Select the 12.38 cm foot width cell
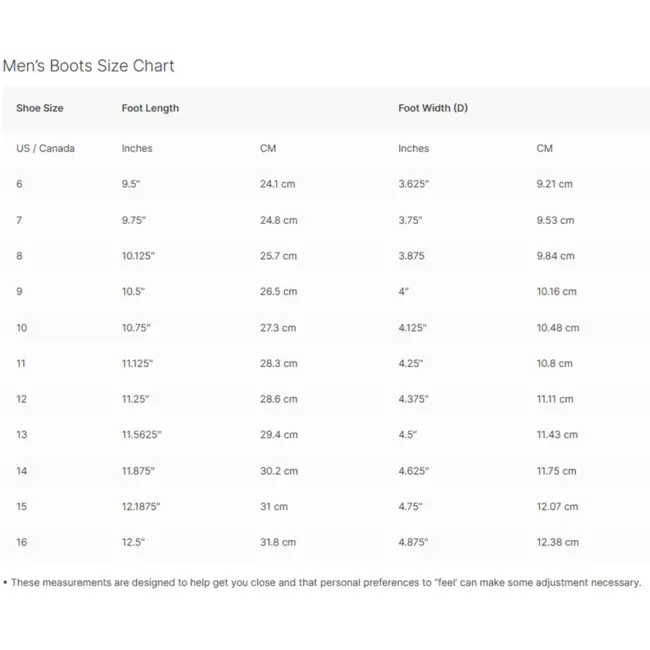The width and height of the screenshot is (650, 650). tap(557, 542)
